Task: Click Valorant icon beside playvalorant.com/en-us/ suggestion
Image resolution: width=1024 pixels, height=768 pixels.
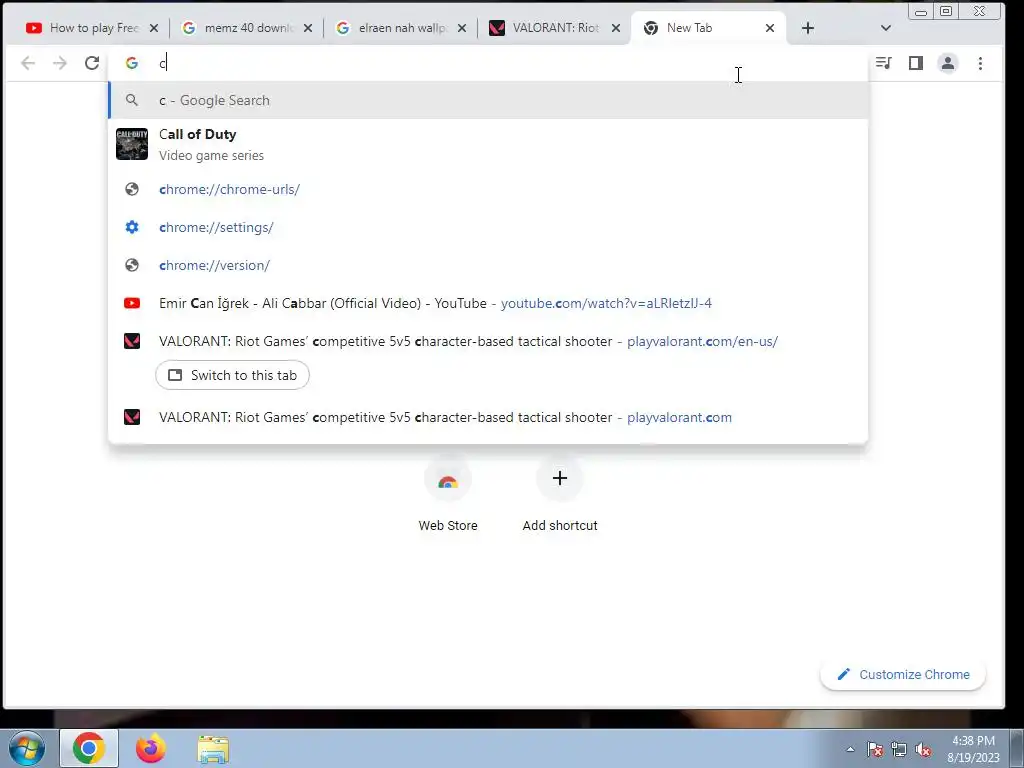Action: [x=132, y=341]
